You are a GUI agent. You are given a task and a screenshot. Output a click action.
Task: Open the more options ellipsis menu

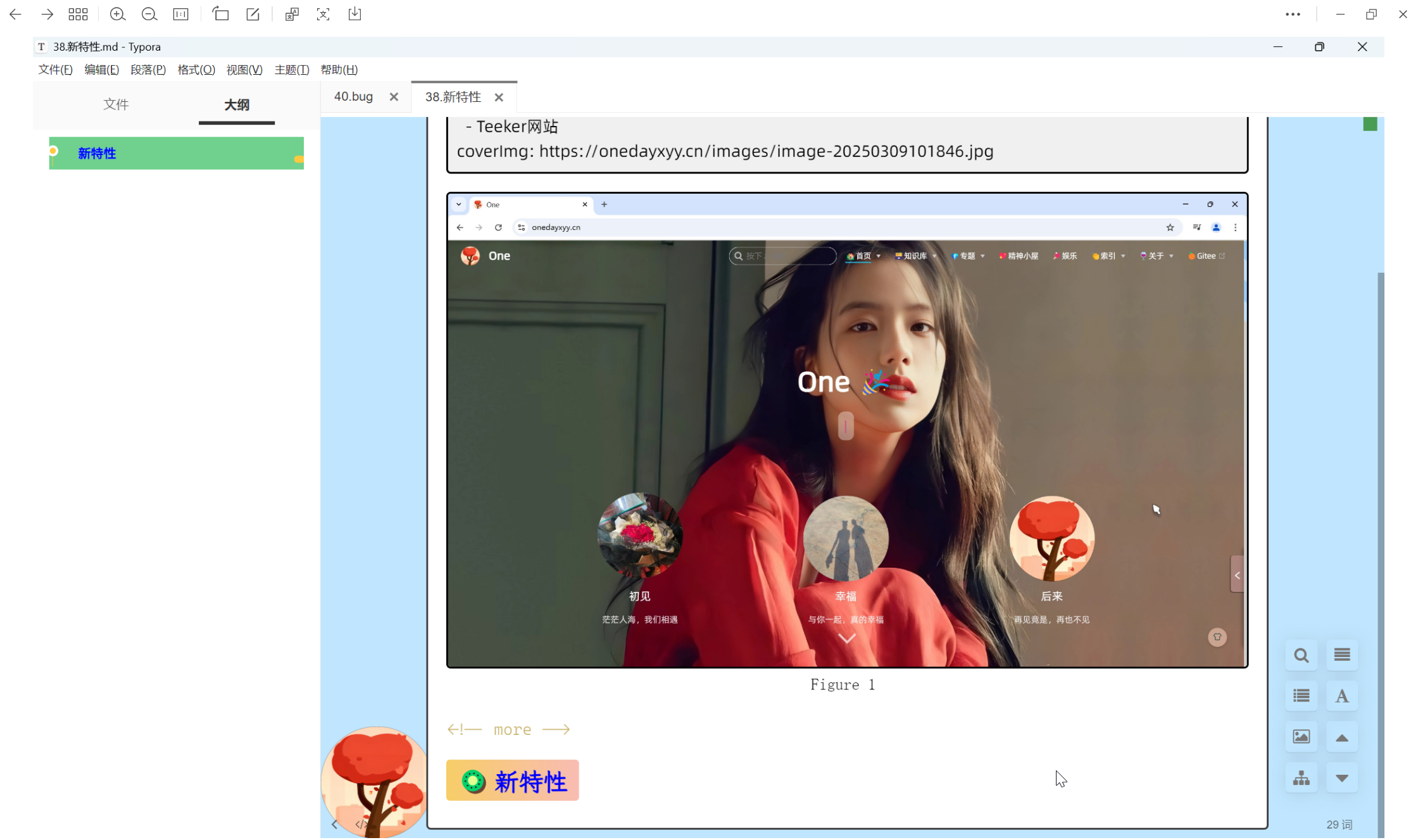1293,14
